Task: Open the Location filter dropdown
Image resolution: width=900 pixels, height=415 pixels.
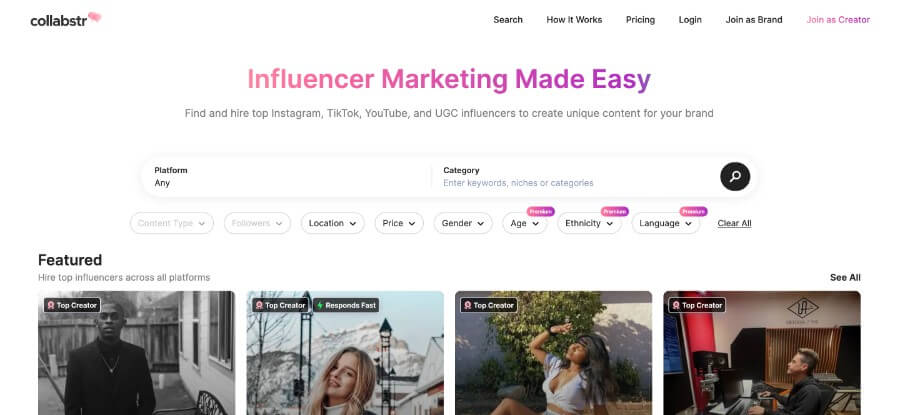Action: 332,223
